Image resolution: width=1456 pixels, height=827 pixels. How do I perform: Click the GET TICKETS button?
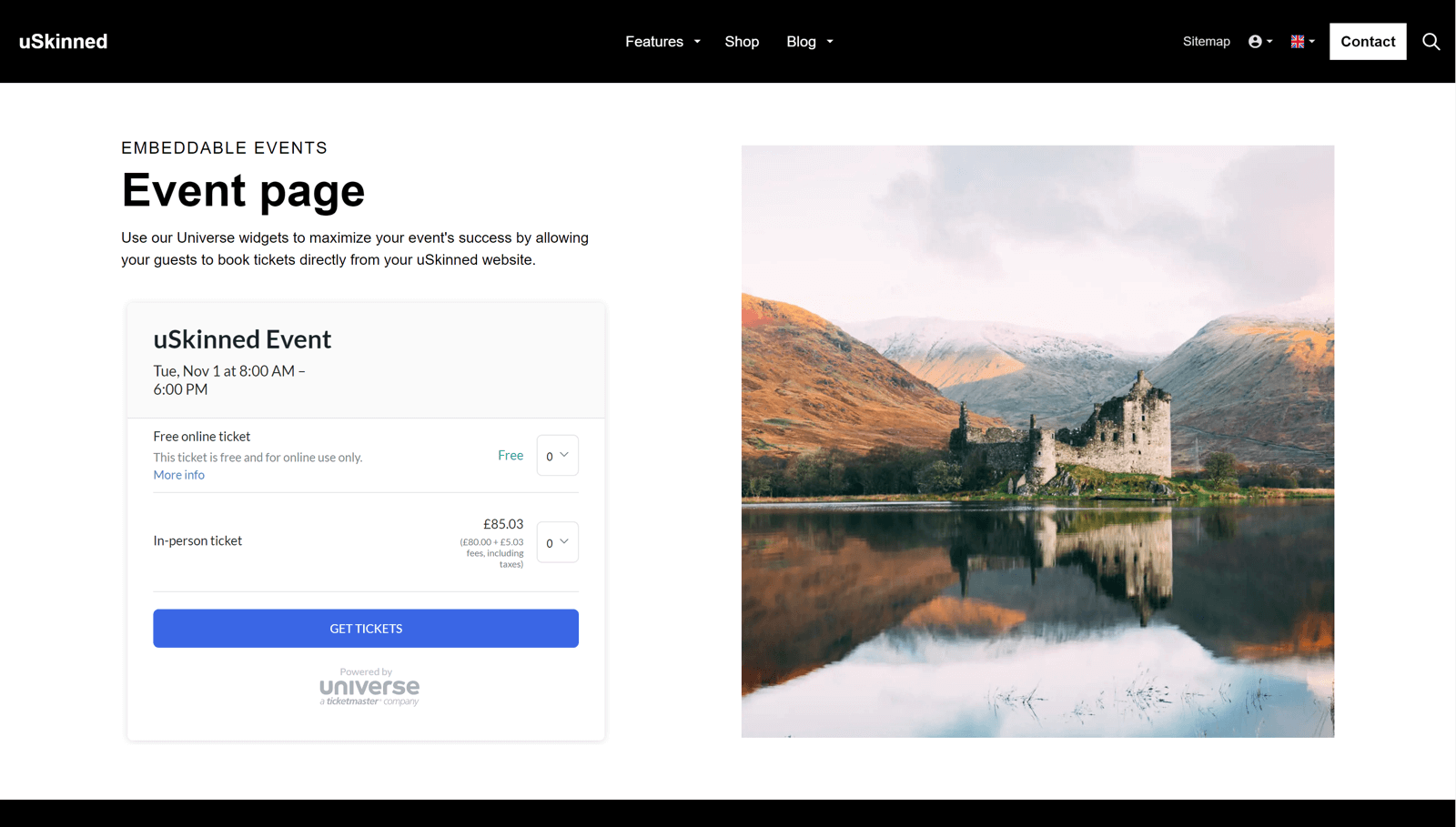pos(366,628)
